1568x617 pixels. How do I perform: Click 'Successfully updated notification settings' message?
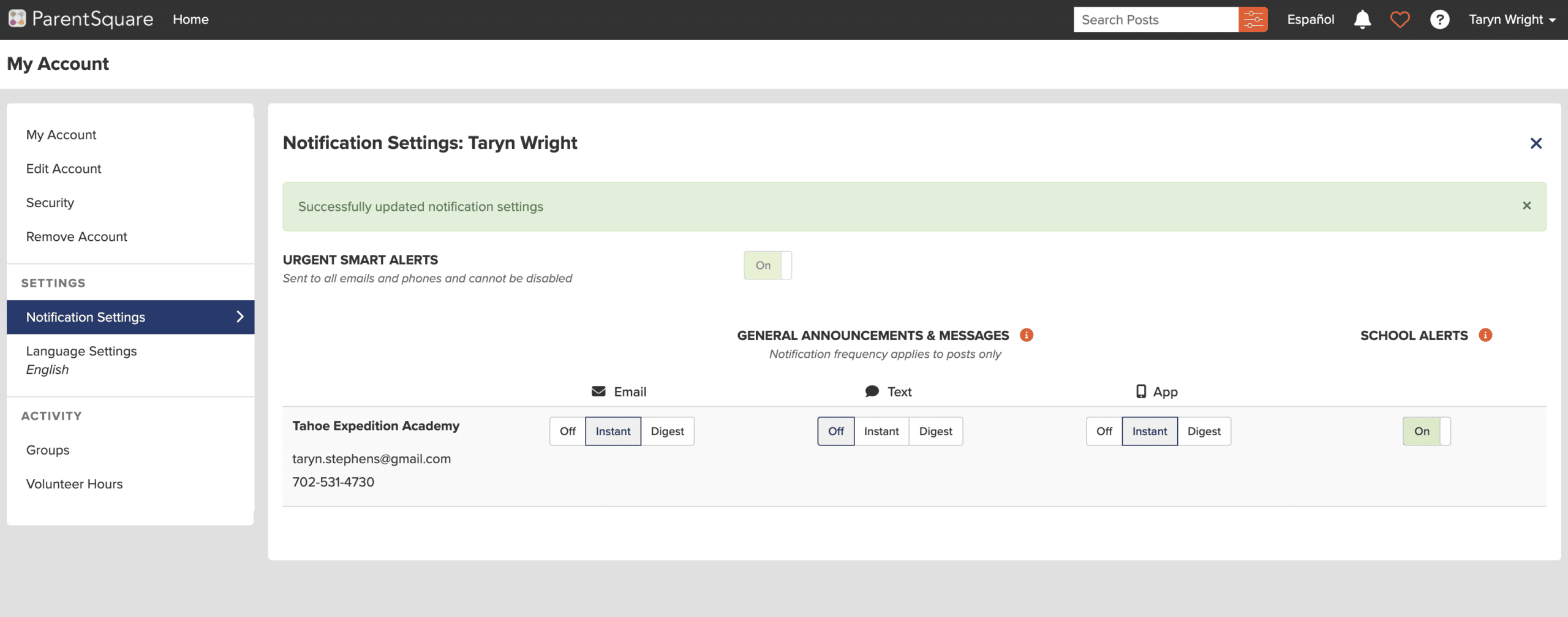[x=421, y=206]
